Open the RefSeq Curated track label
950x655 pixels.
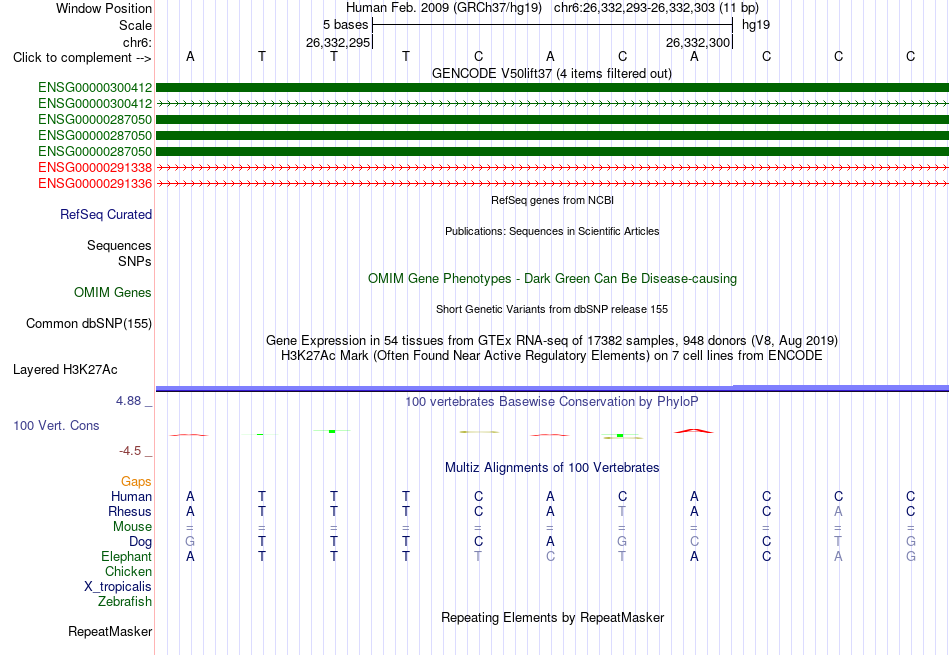[106, 214]
